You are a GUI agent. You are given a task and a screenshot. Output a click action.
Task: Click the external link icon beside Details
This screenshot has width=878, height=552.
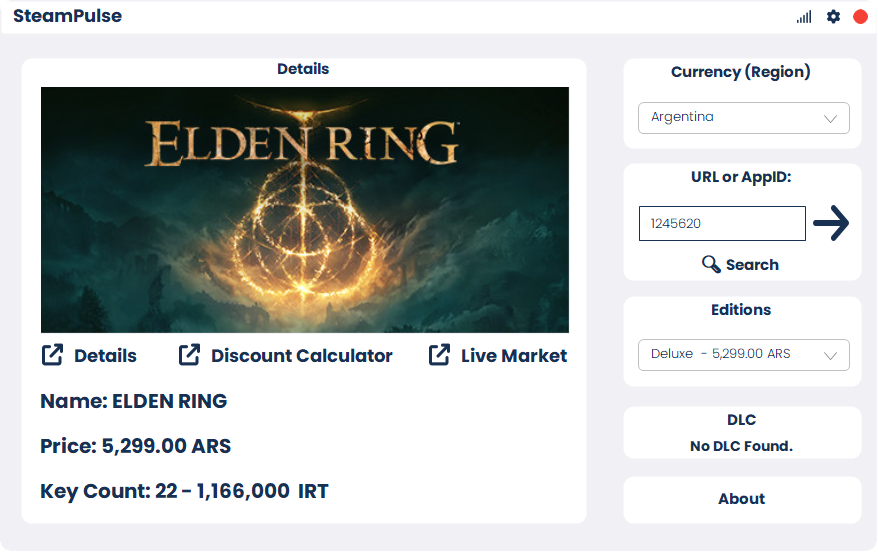[52, 355]
